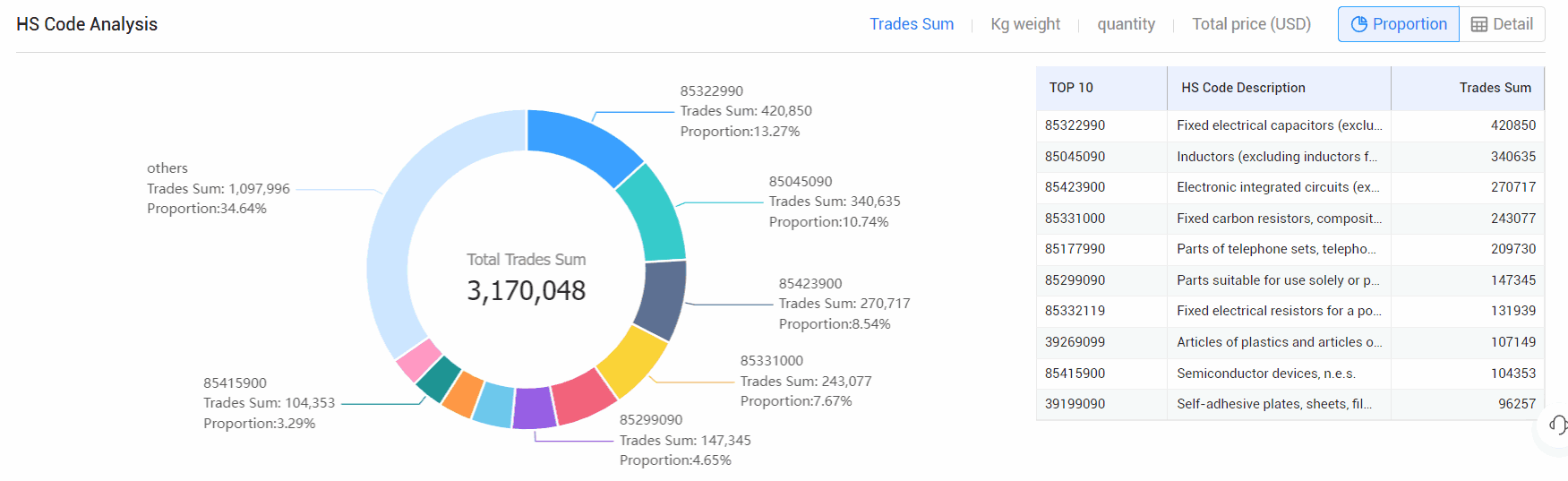Viewport: 1568px width, 481px height.
Task: Switch to the Kg weight tab
Action: [1024, 24]
